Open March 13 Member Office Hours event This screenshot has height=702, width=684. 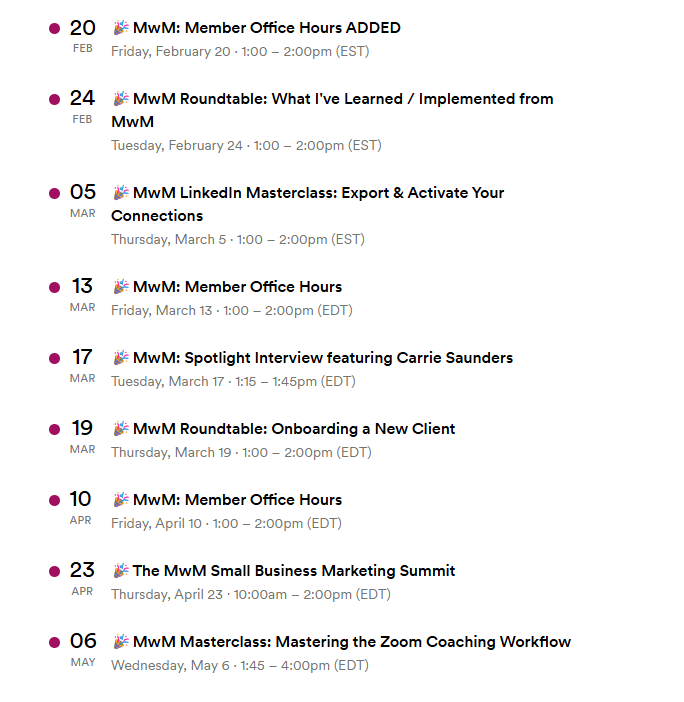[237, 287]
